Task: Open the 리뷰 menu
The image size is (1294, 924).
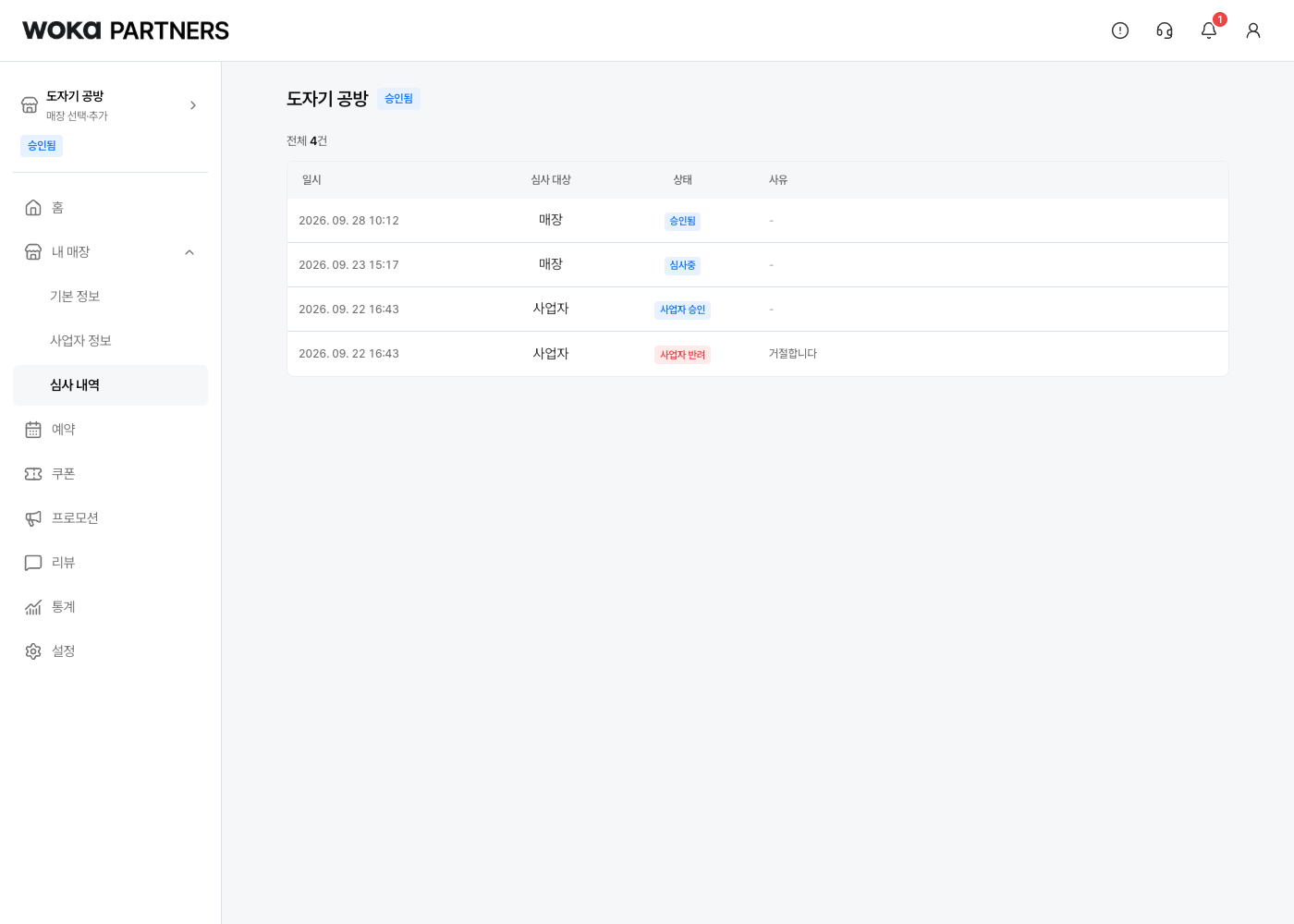Action: pos(111,563)
